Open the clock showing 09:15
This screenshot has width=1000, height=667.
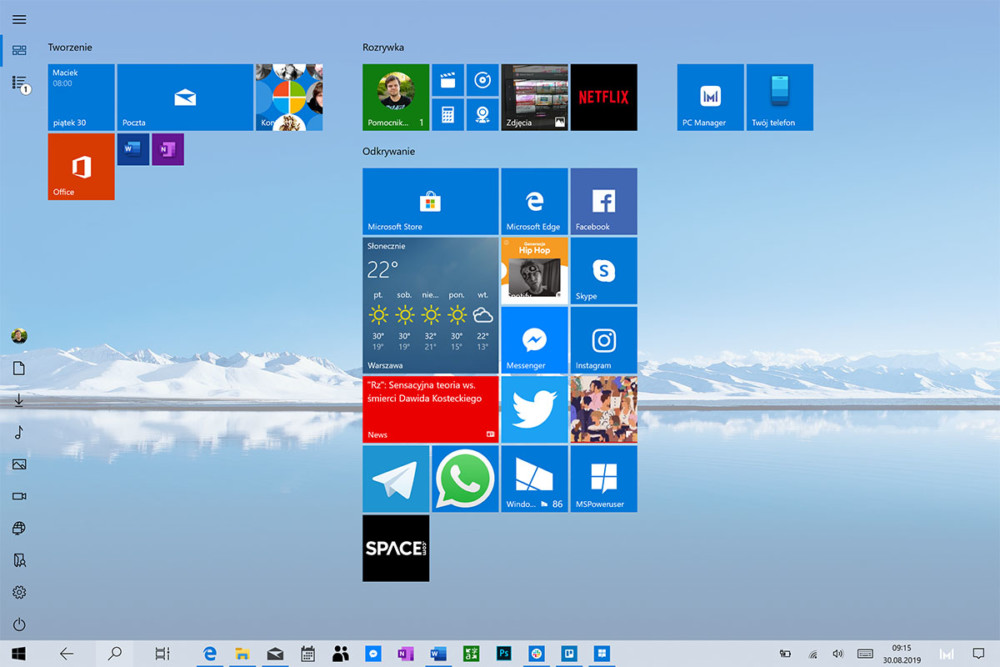(902, 654)
